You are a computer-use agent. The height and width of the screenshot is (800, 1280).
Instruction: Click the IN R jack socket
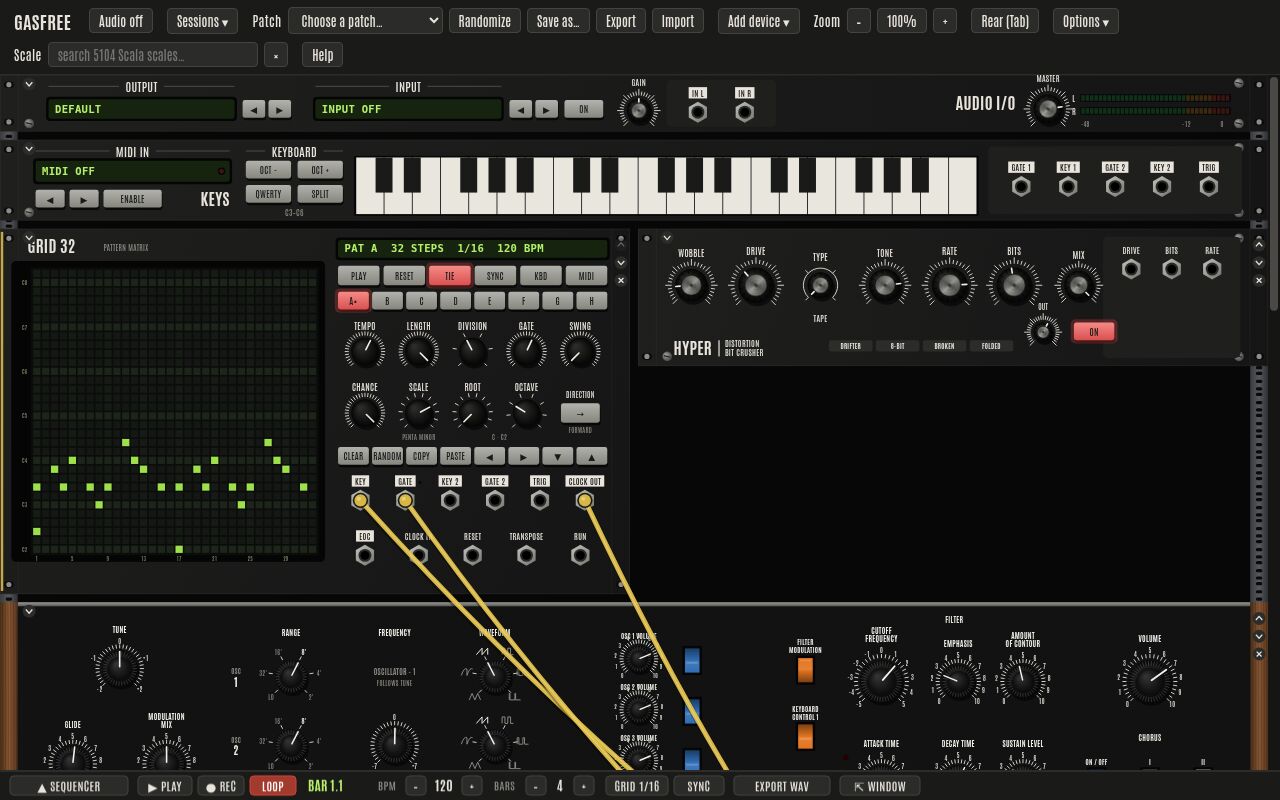(x=744, y=112)
